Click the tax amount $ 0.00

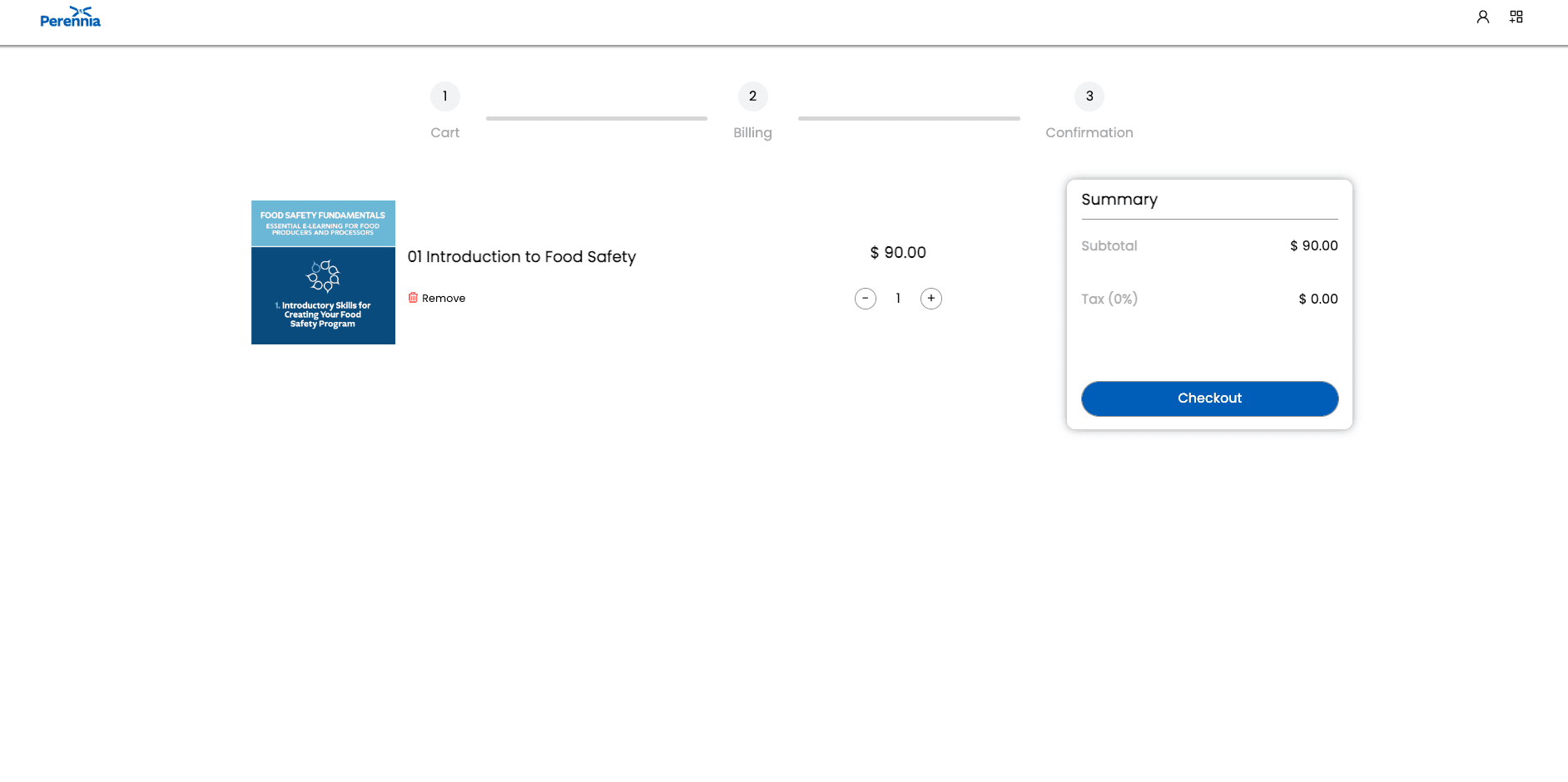tap(1318, 299)
